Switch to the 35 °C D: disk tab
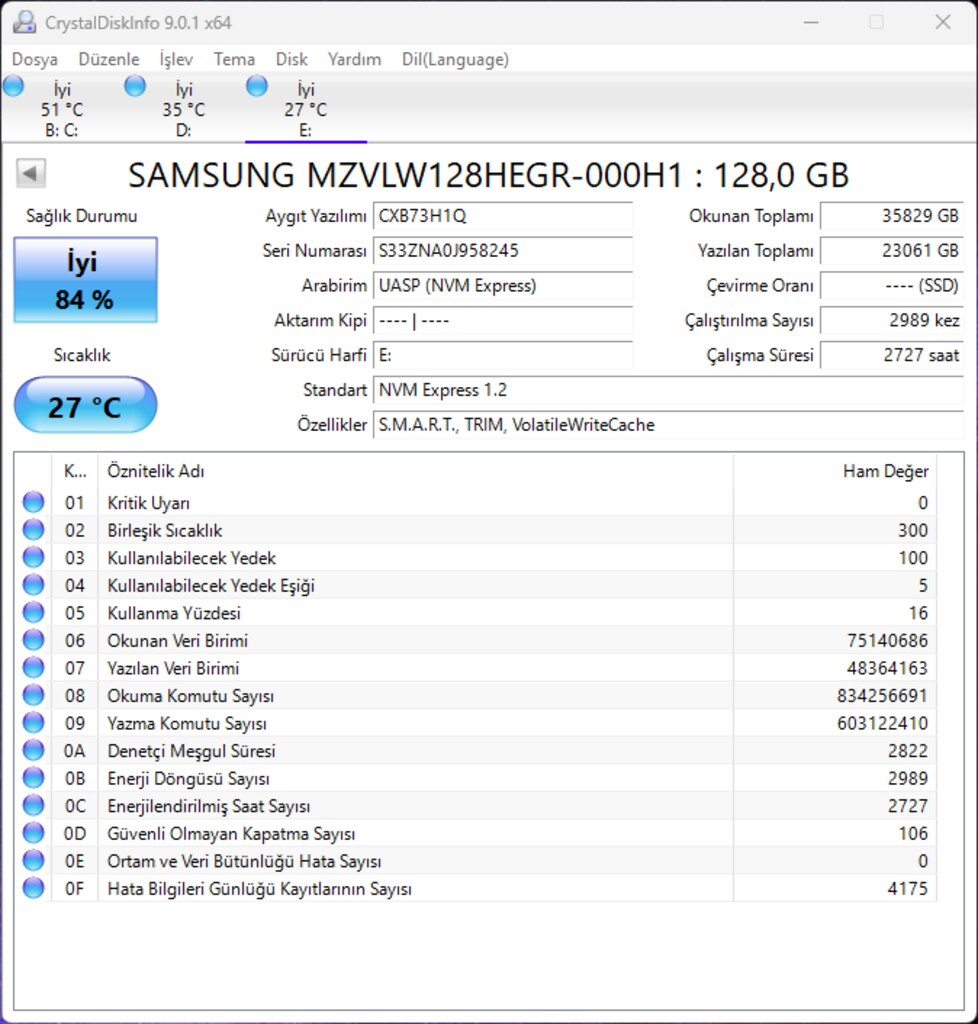 [183, 108]
